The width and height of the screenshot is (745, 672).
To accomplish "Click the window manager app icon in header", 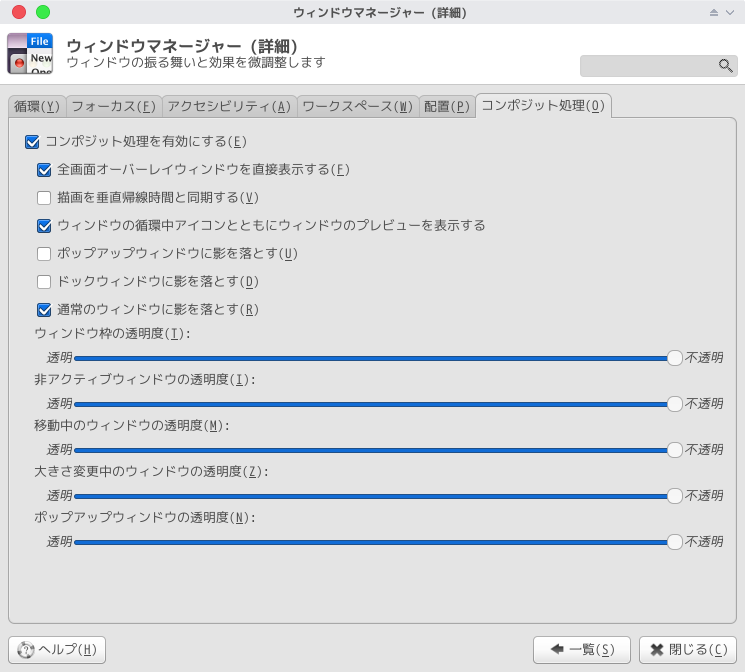I will (x=30, y=54).
